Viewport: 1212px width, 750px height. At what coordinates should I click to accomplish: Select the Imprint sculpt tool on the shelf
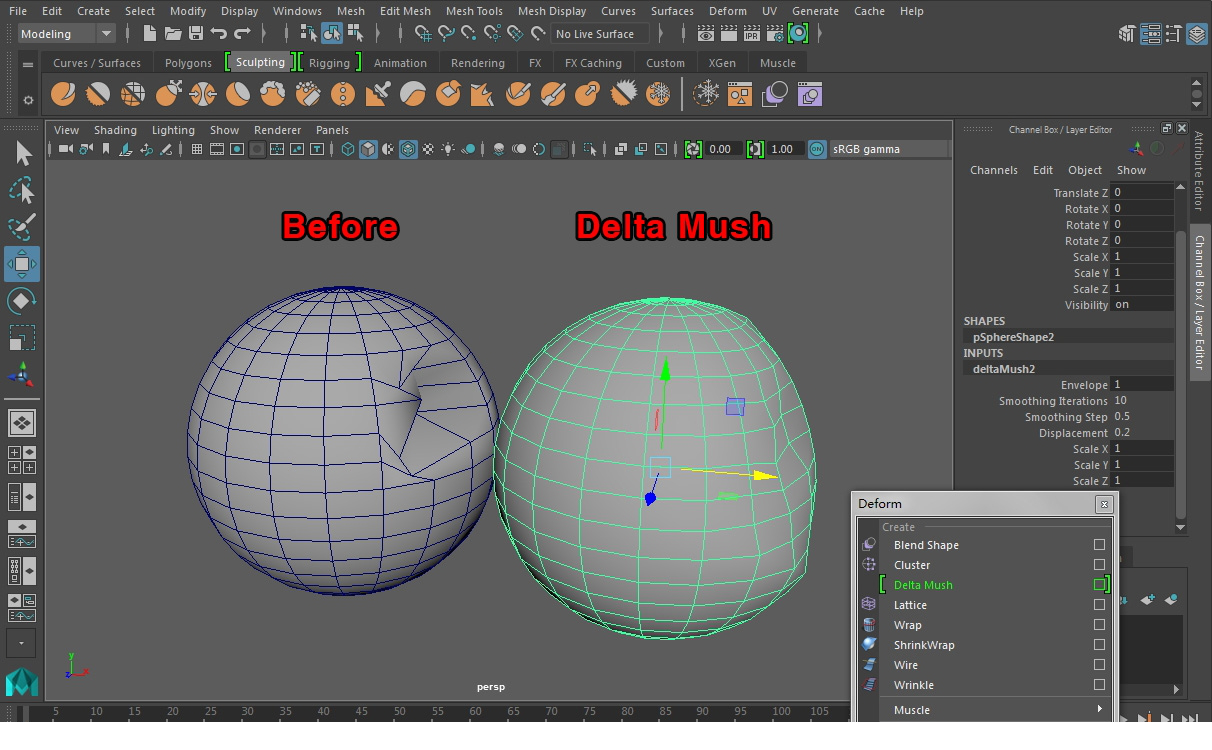tap(378, 94)
